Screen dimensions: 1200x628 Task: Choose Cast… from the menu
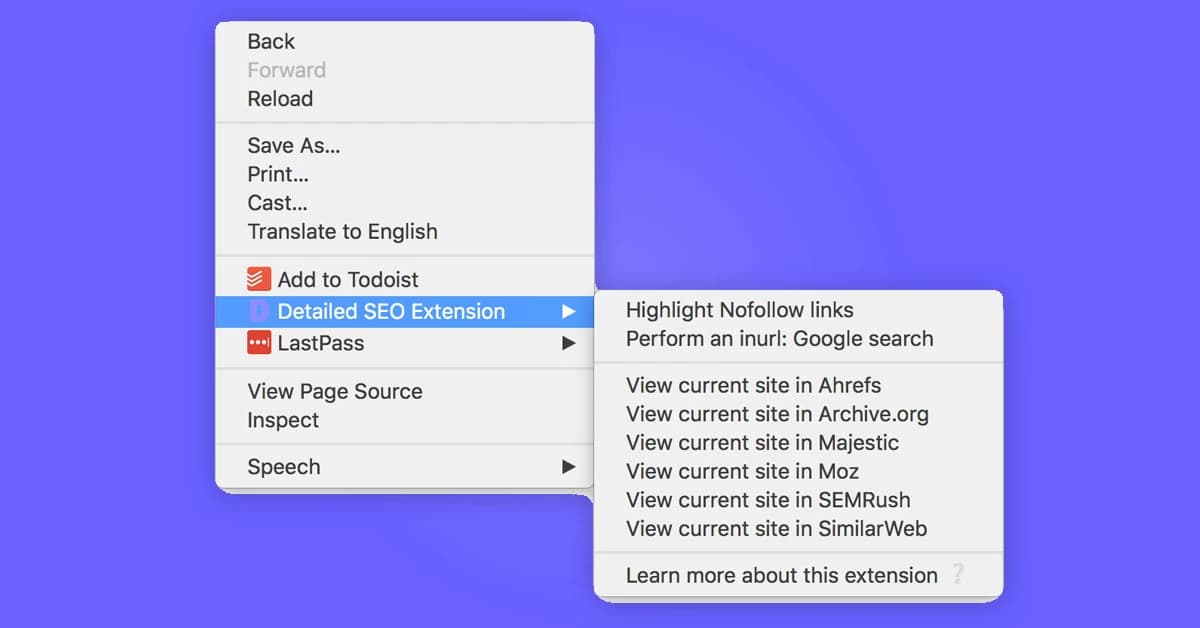277,203
